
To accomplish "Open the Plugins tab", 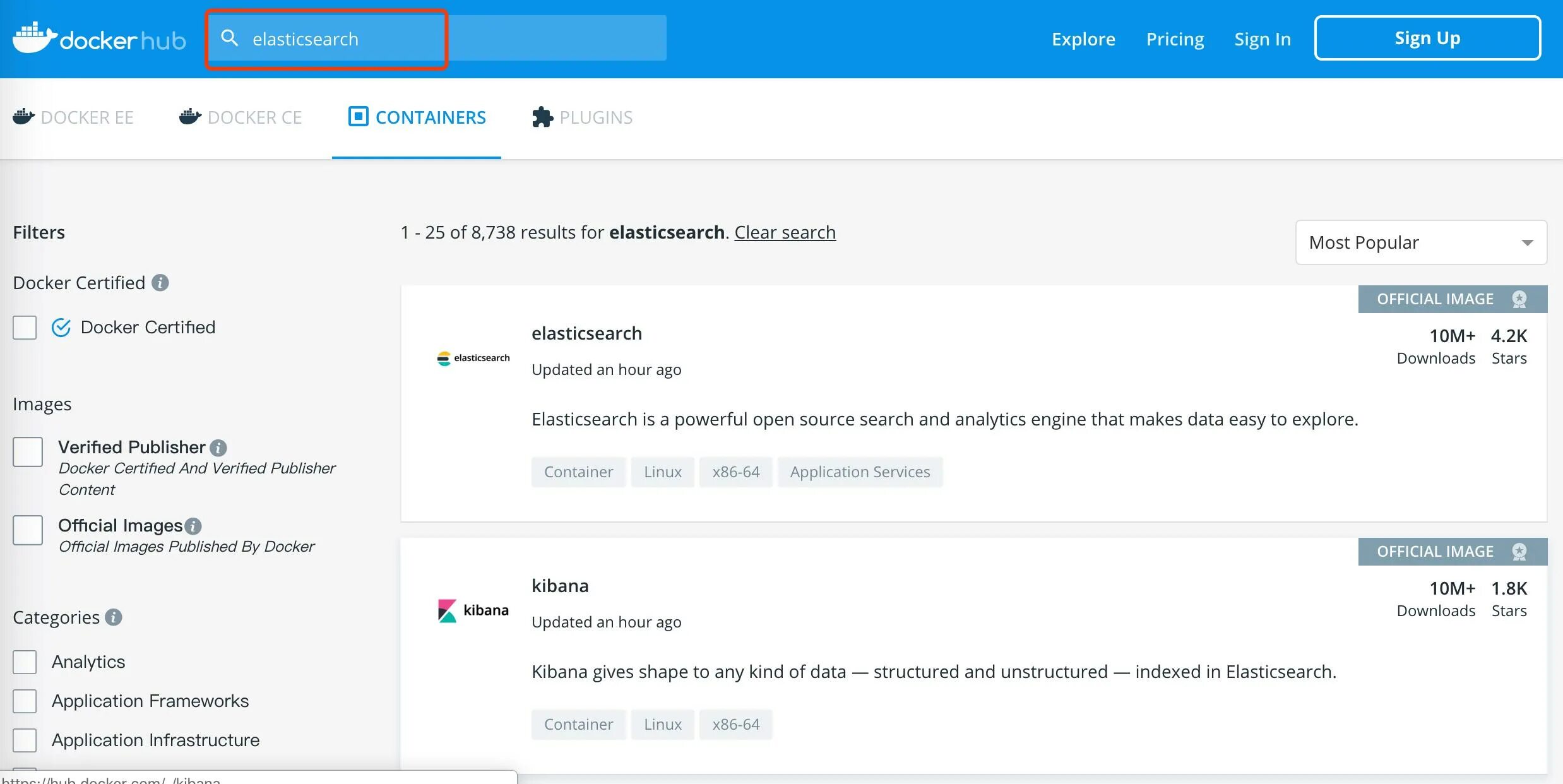I will click(x=582, y=117).
